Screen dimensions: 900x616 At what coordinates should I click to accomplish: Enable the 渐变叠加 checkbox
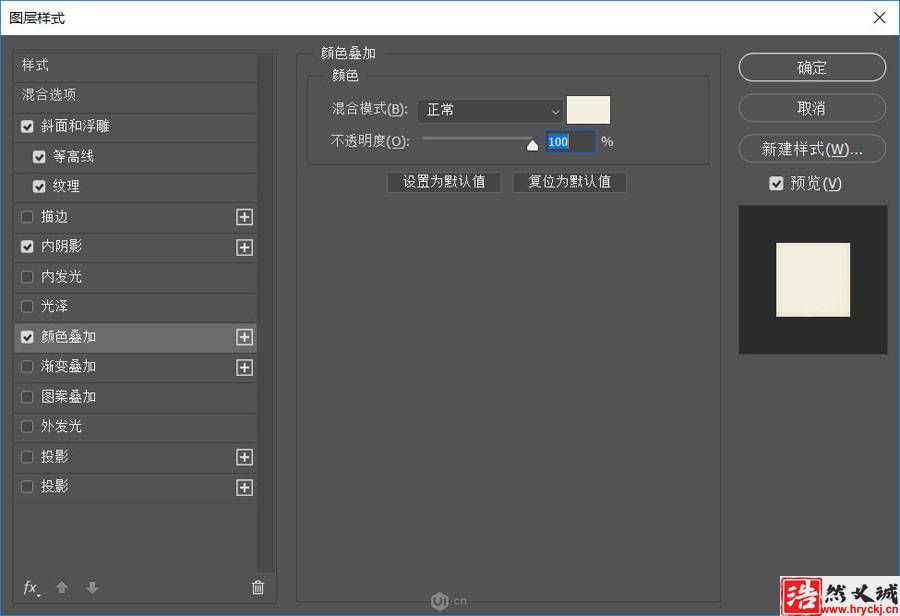(27, 366)
